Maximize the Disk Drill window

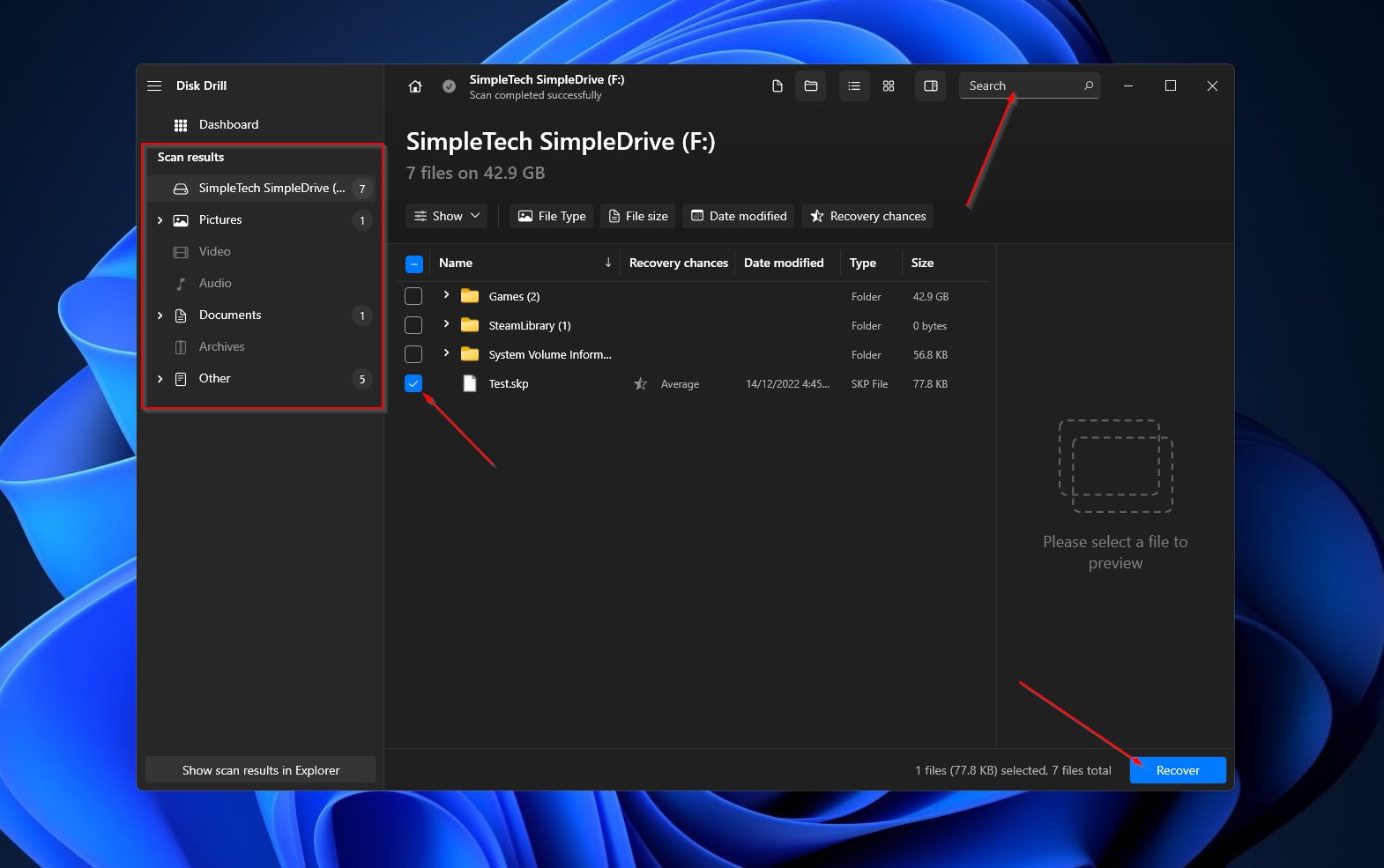(x=1171, y=86)
